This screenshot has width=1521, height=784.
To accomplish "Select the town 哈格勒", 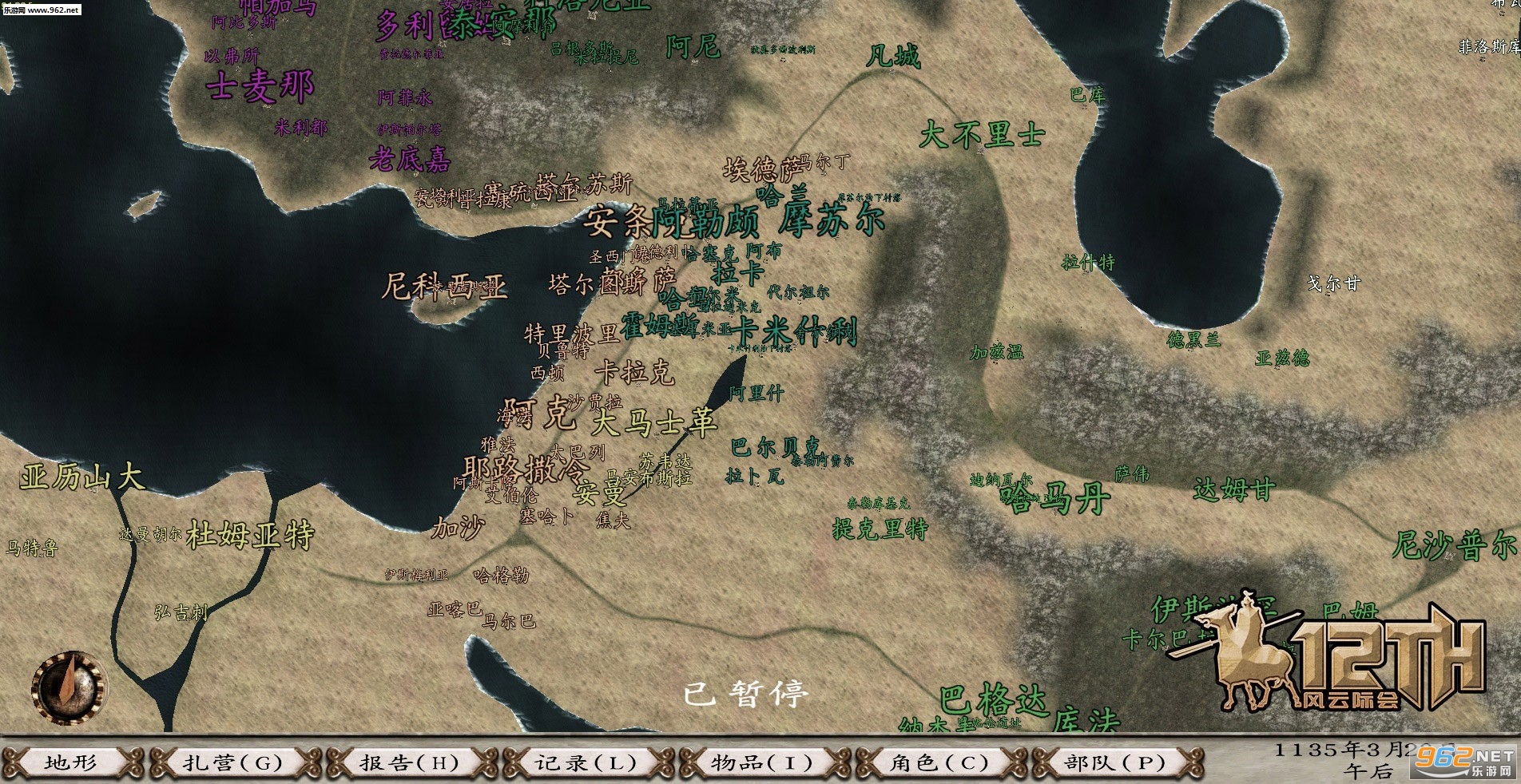I will point(501,574).
